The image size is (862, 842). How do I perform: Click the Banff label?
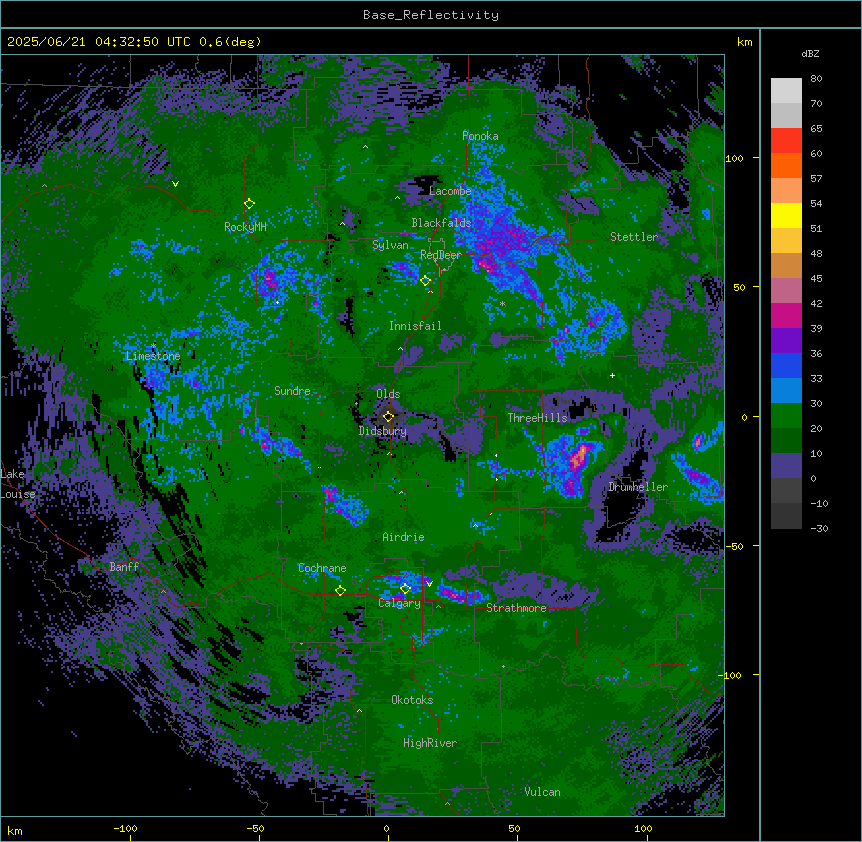pos(124,567)
